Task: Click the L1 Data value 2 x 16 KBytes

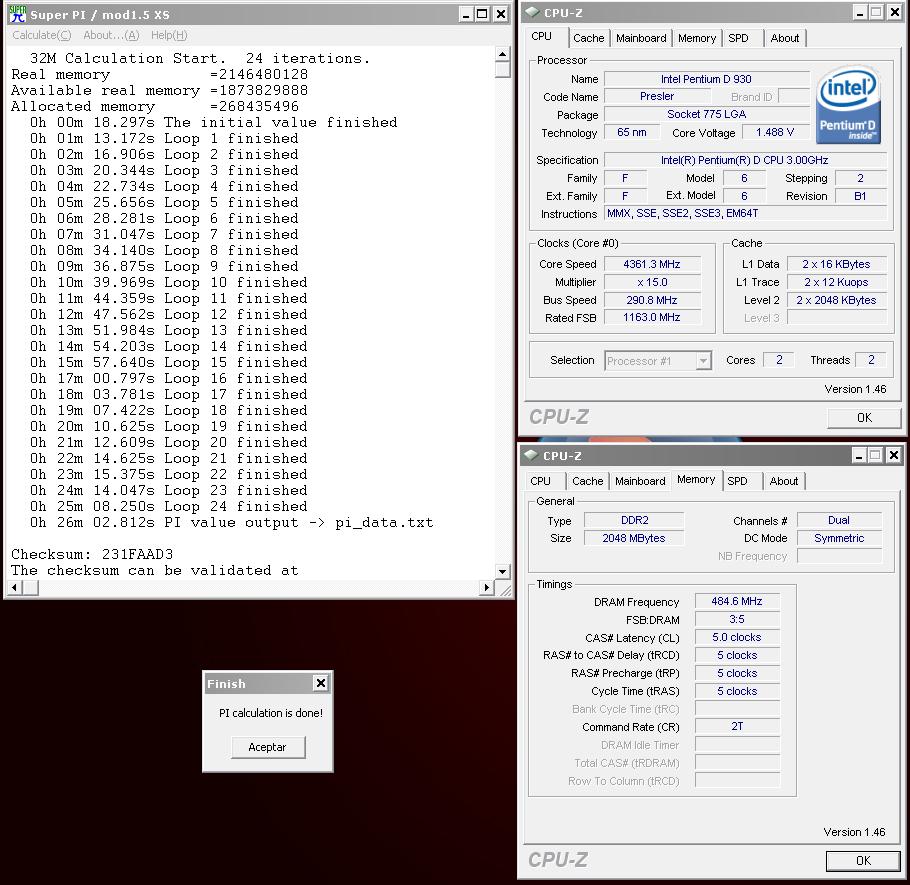Action: 836,265
